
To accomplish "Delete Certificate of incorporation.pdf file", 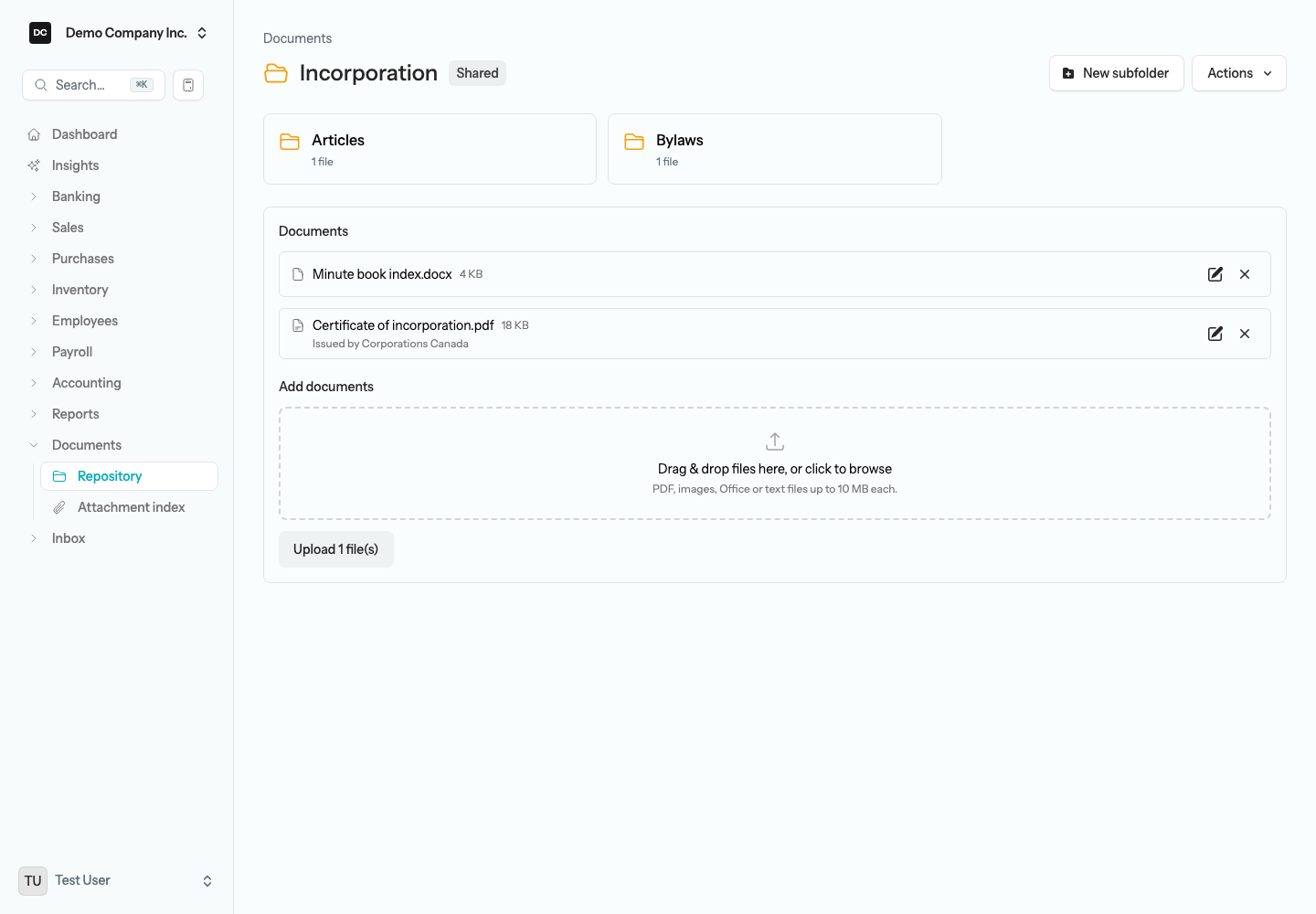I will [x=1245, y=334].
